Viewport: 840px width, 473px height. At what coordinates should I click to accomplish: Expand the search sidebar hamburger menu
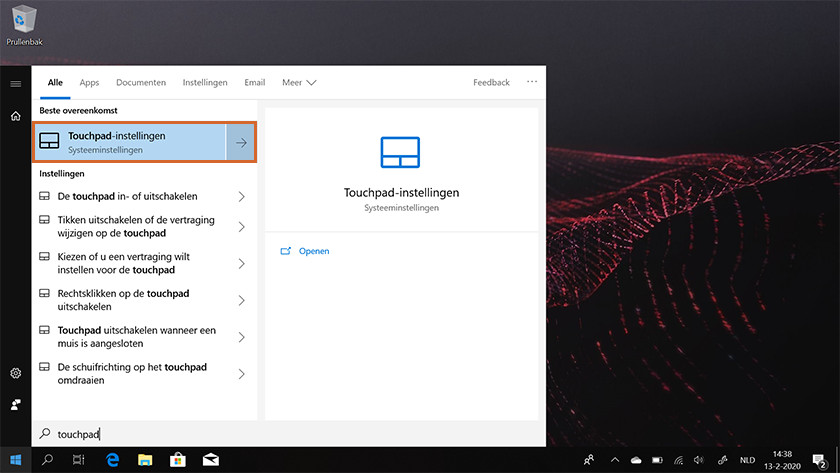click(16, 84)
